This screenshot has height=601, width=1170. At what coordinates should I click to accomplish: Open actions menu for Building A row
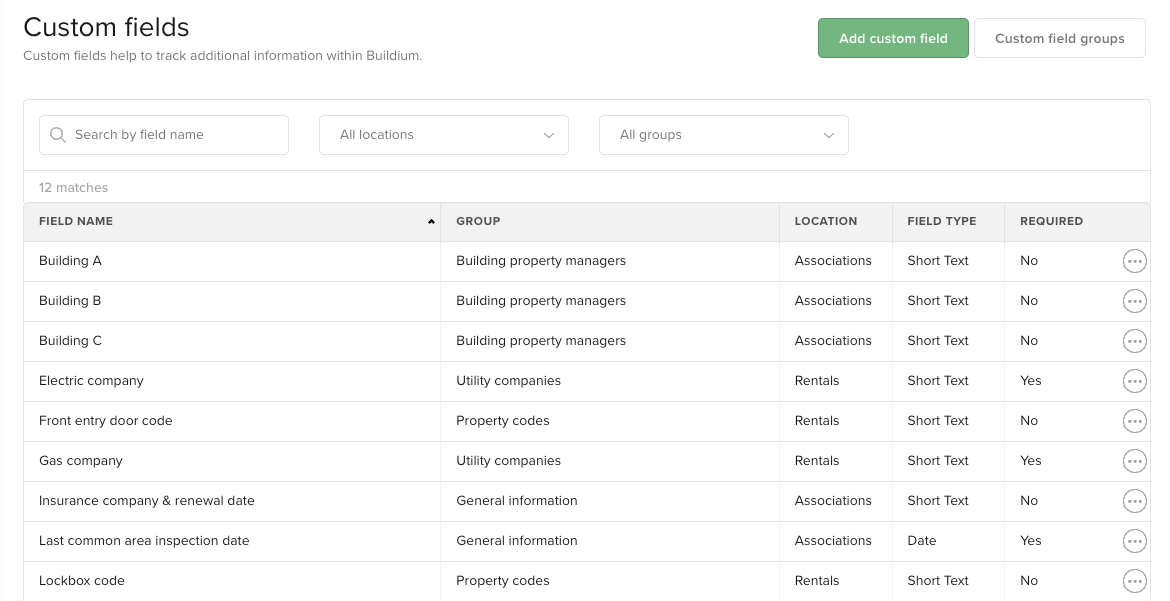1134,261
